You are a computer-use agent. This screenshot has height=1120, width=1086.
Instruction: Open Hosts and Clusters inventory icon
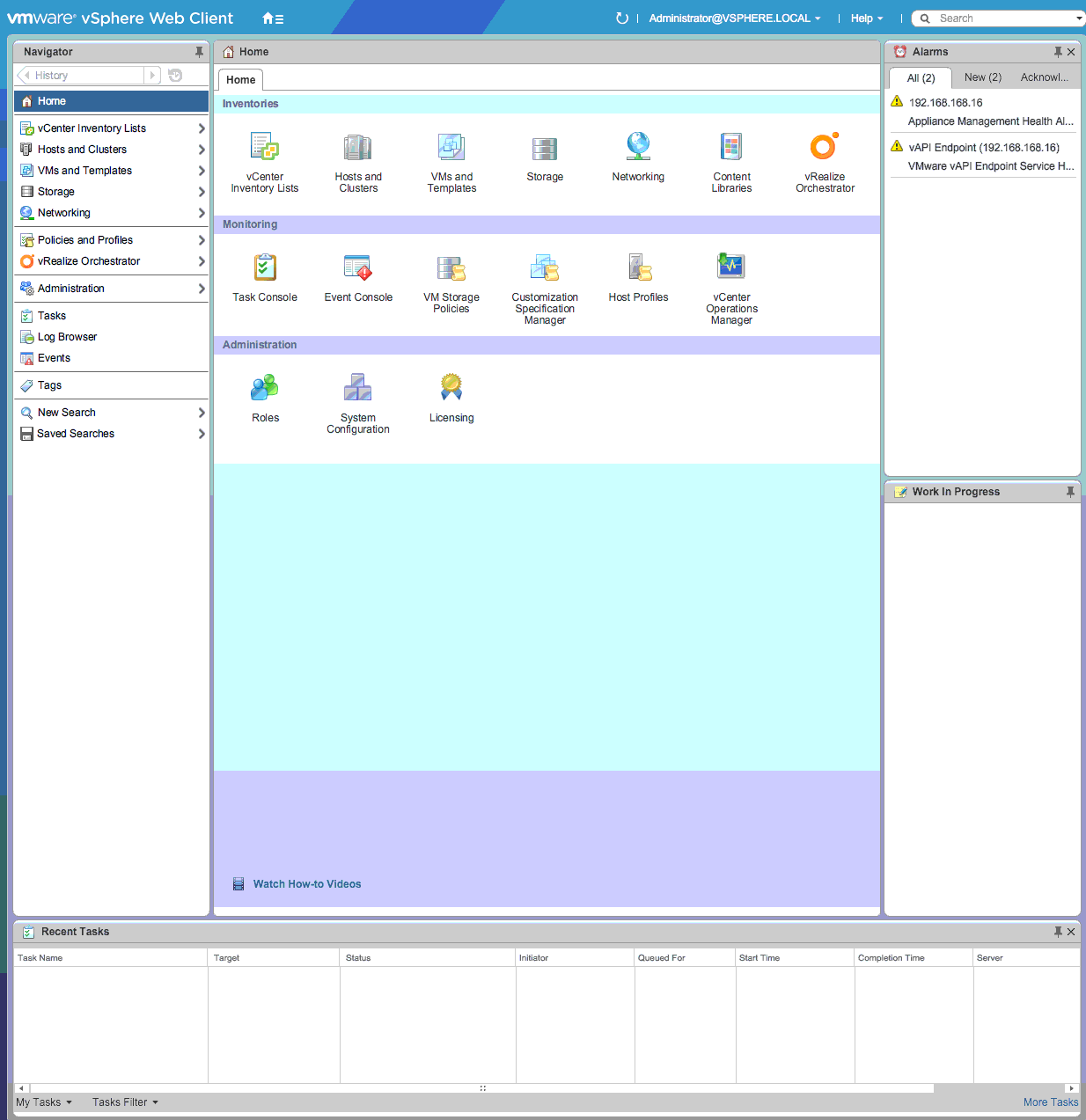coord(357,148)
